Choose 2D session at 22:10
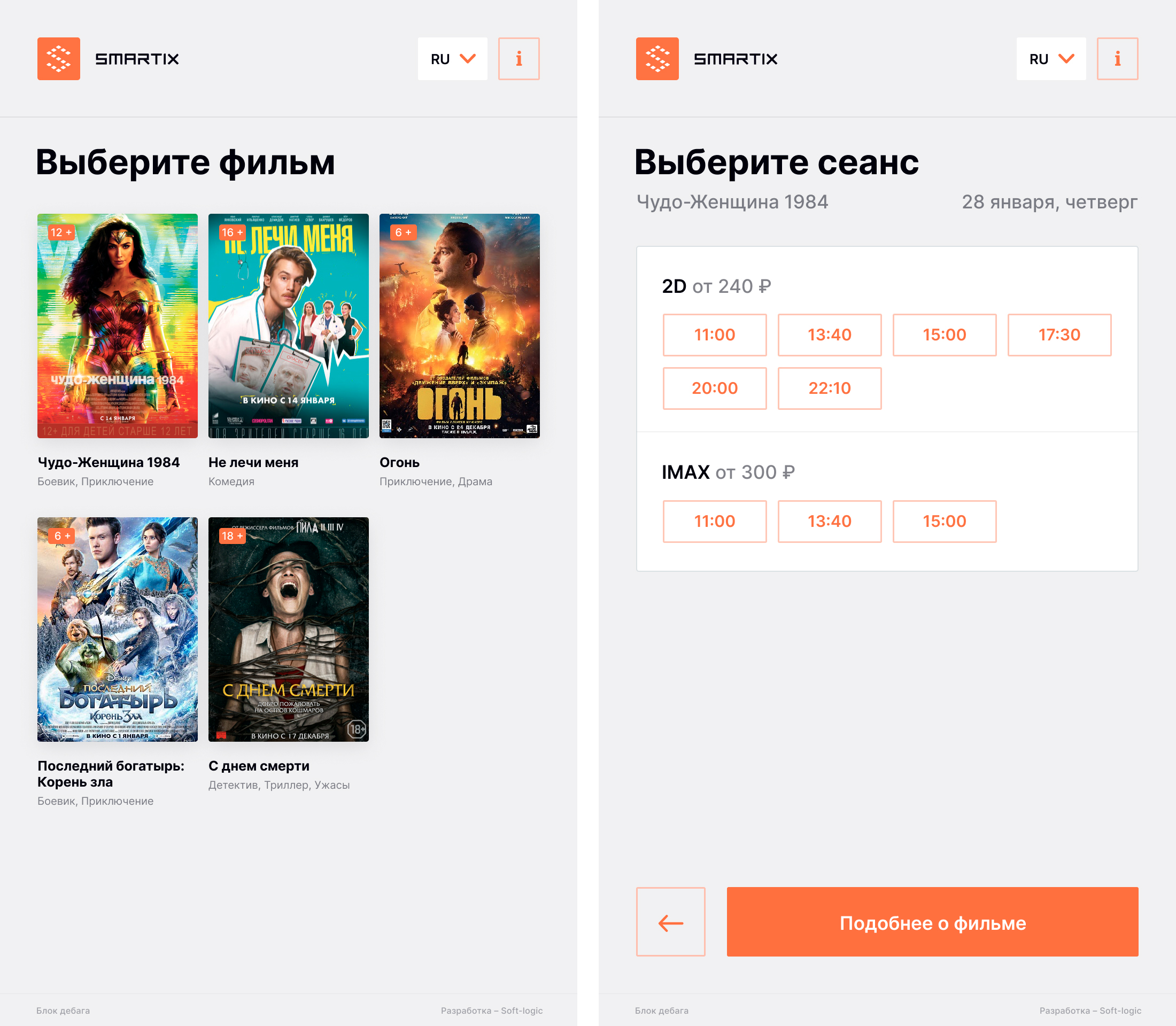The image size is (1176, 1026). coord(830,388)
